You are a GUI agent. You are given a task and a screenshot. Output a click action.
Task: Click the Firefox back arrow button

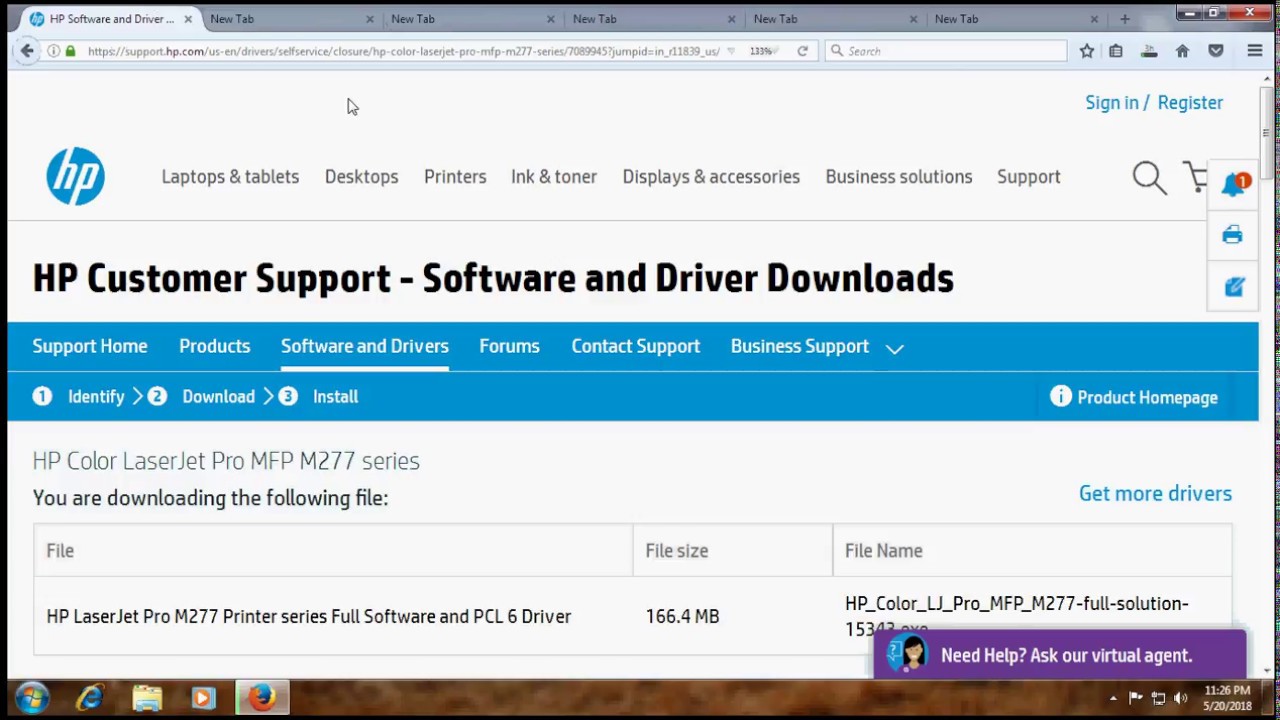click(x=27, y=51)
